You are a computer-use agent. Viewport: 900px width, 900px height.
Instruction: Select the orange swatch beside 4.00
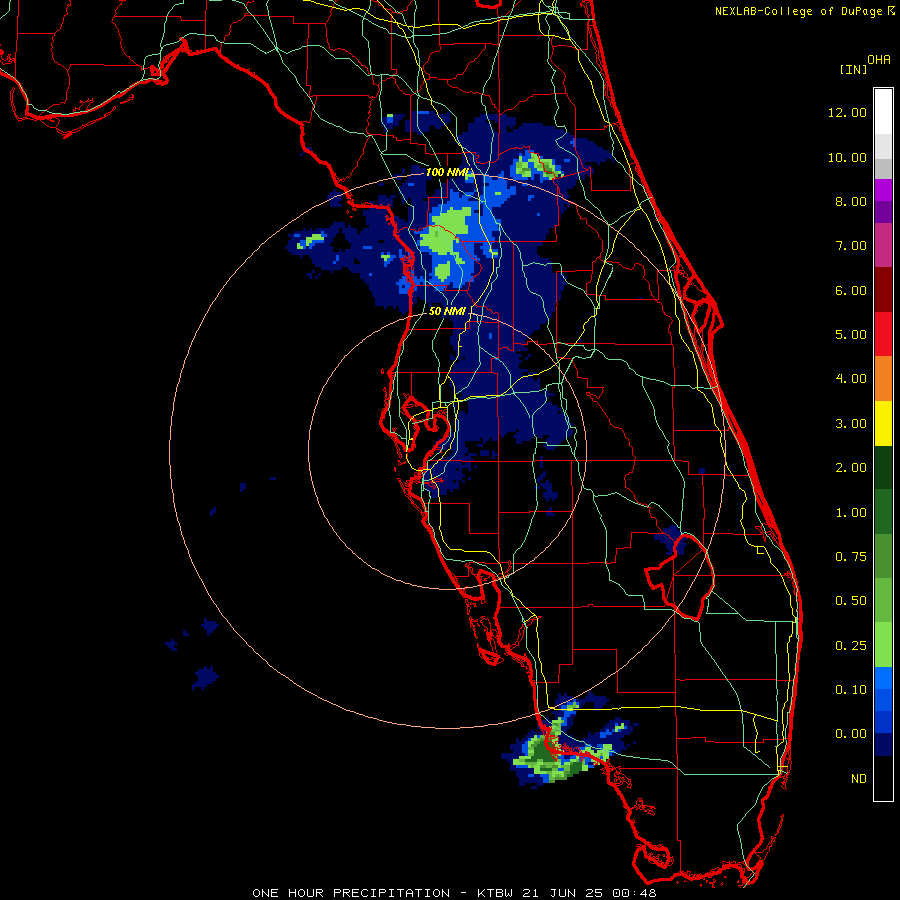883,378
